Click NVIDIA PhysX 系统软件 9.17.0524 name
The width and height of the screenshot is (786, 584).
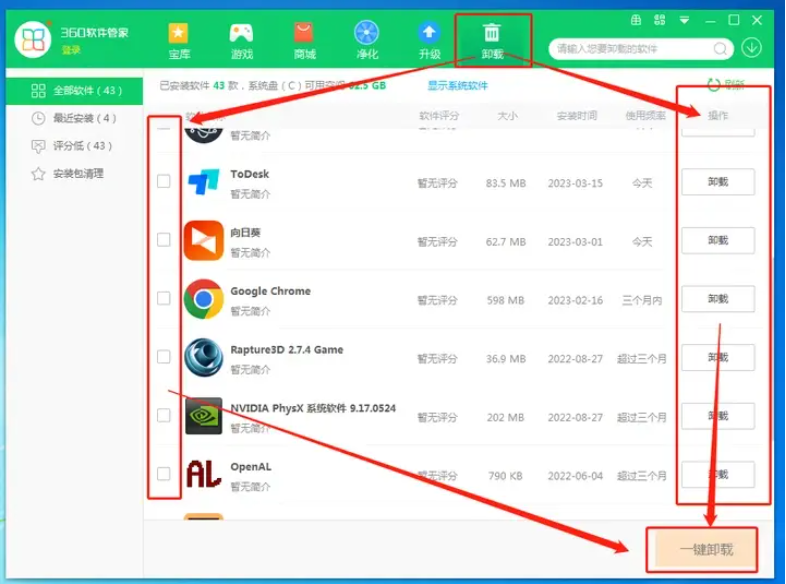pyautogui.click(x=313, y=408)
